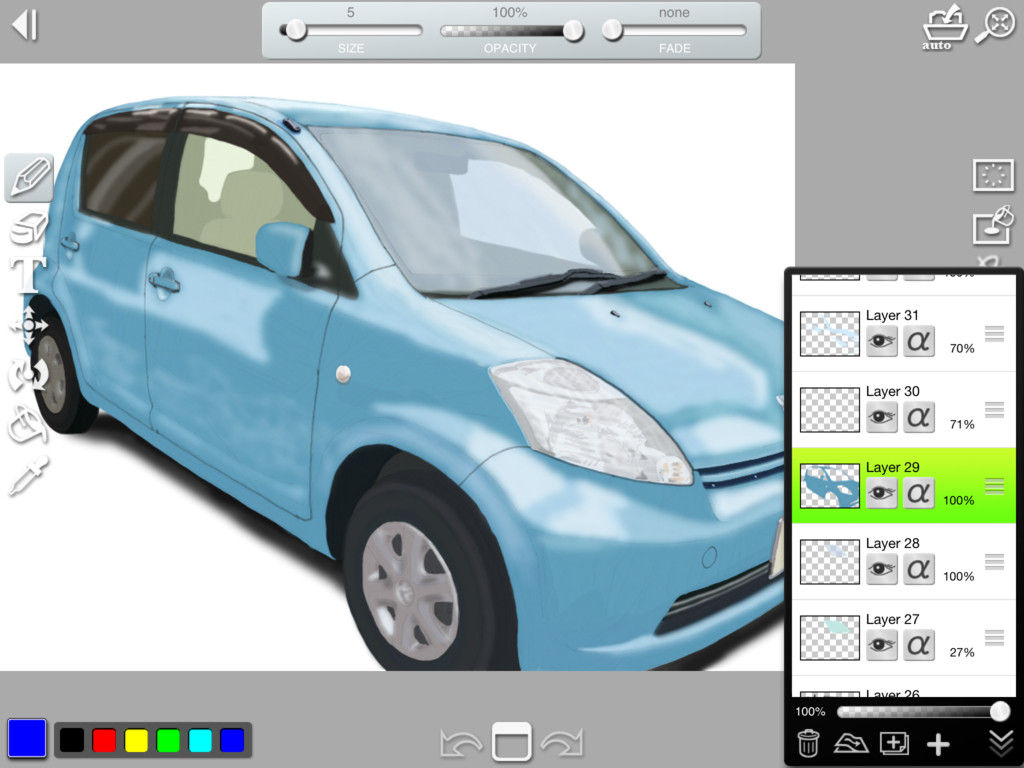The image size is (1024, 768).
Task: Select the Eyedropper tool
Action: point(27,475)
